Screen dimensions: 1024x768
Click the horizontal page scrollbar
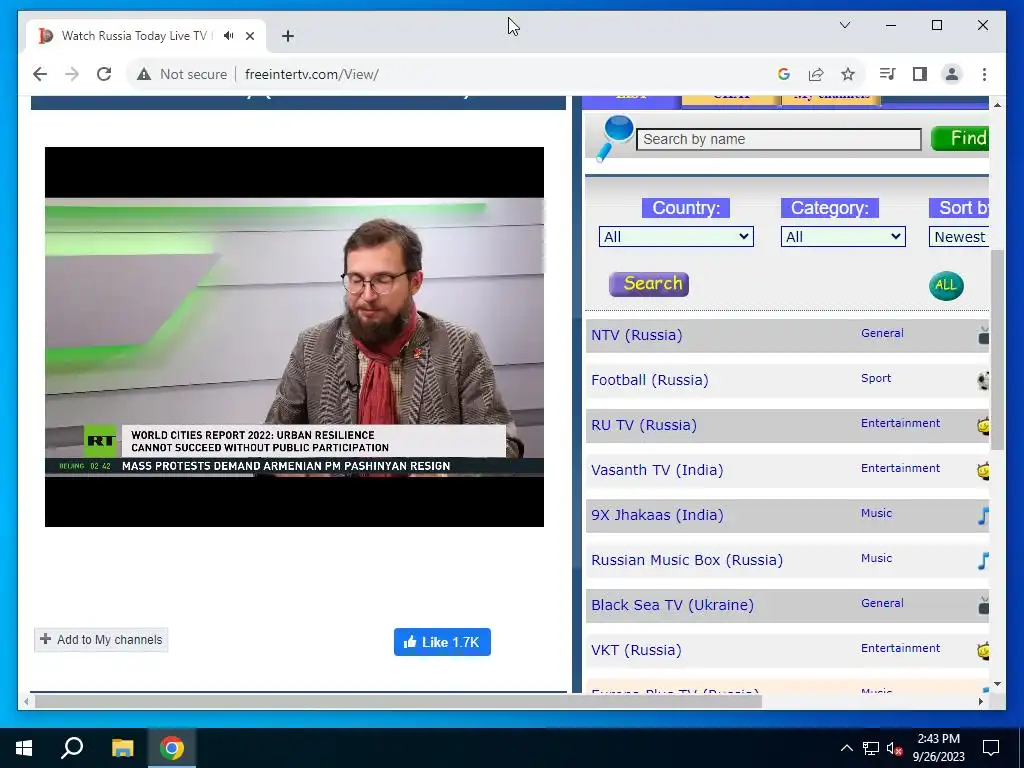tap(398, 702)
